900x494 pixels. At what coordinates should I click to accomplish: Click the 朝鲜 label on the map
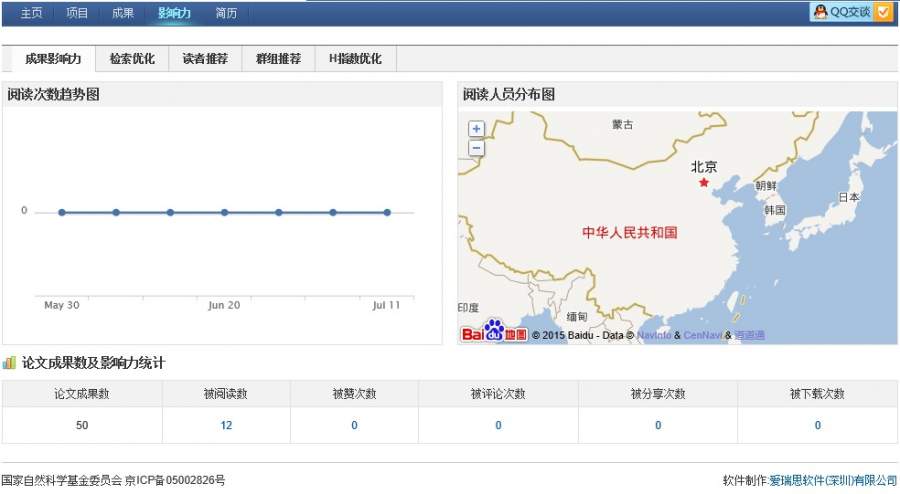[x=766, y=185]
